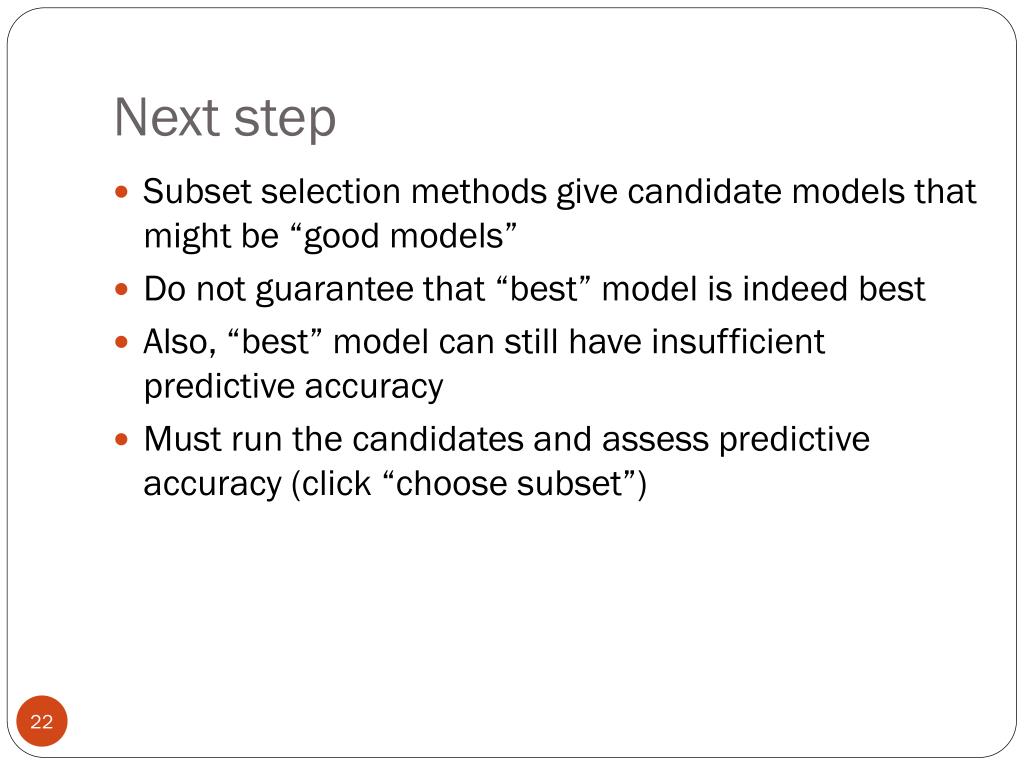Click the second orange bullet before "Do not guarantee"
Screen dimensions: 1024x768
click(x=121, y=289)
